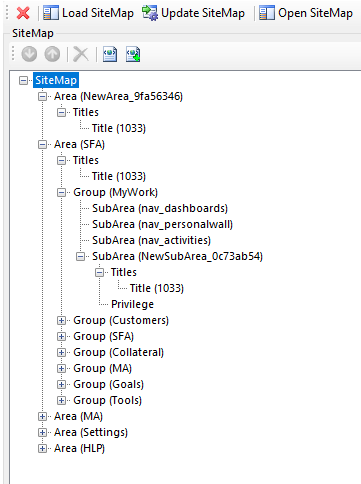Click the Open SiteMap toolbar icon
Viewport: 361px width, 484px height.
pos(267,13)
